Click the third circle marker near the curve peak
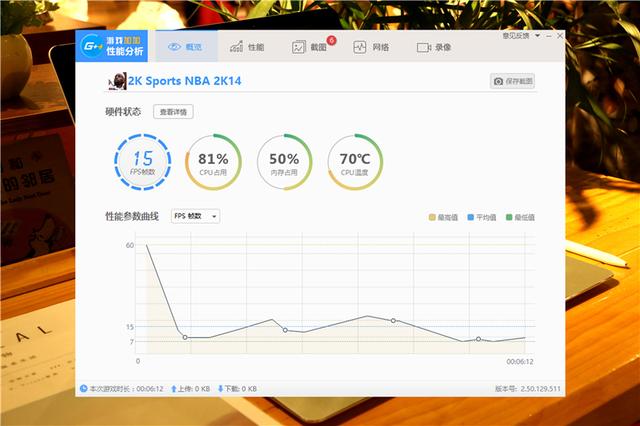The width and height of the screenshot is (640, 426). pos(393,321)
